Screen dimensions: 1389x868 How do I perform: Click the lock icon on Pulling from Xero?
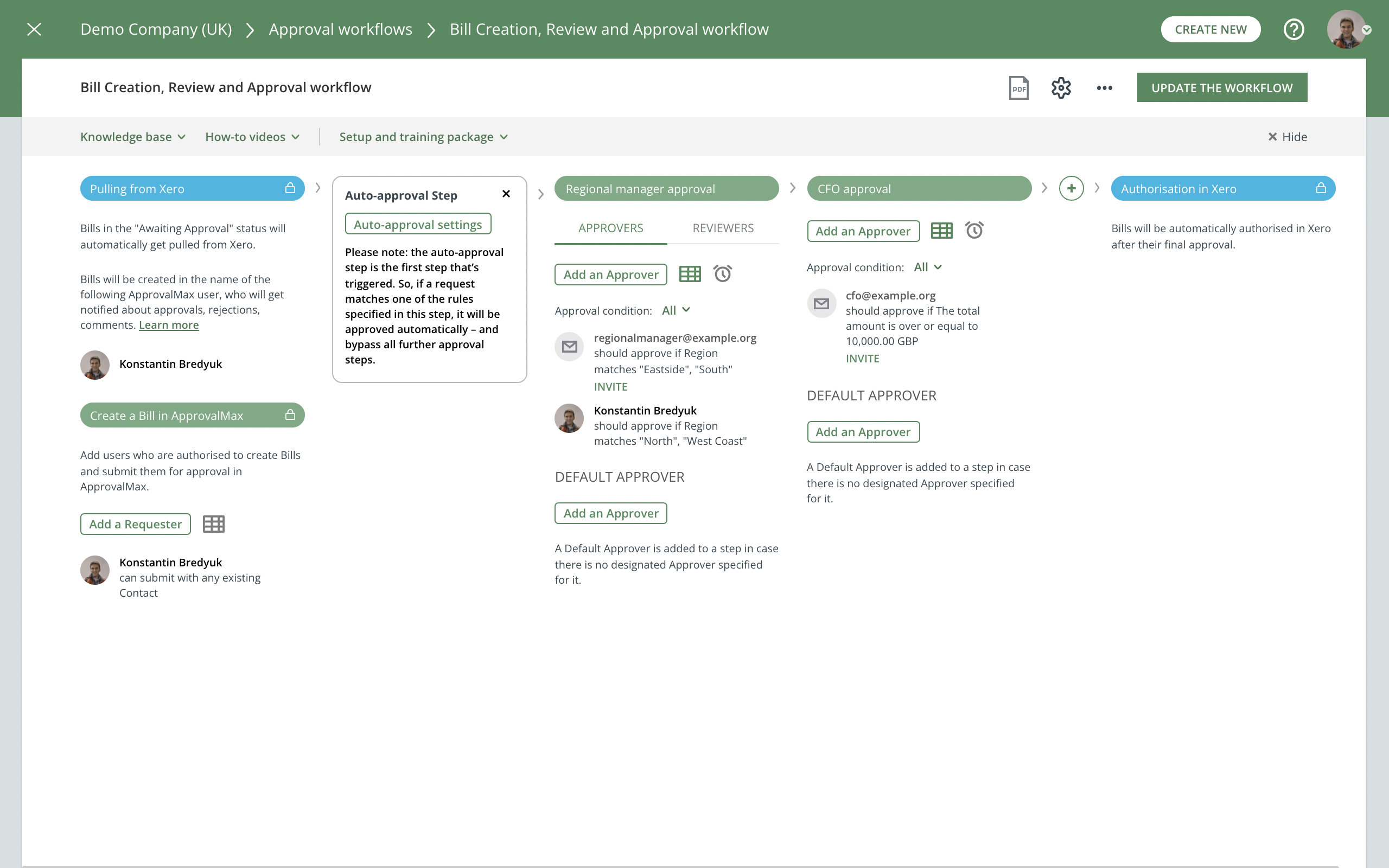[290, 188]
